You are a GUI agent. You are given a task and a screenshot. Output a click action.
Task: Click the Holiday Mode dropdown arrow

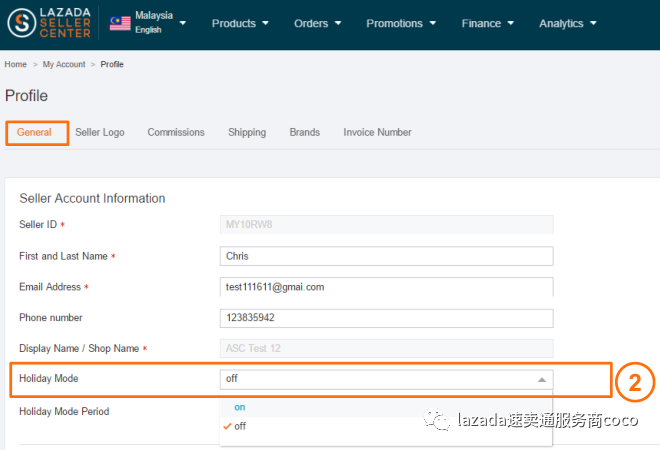pyautogui.click(x=542, y=380)
